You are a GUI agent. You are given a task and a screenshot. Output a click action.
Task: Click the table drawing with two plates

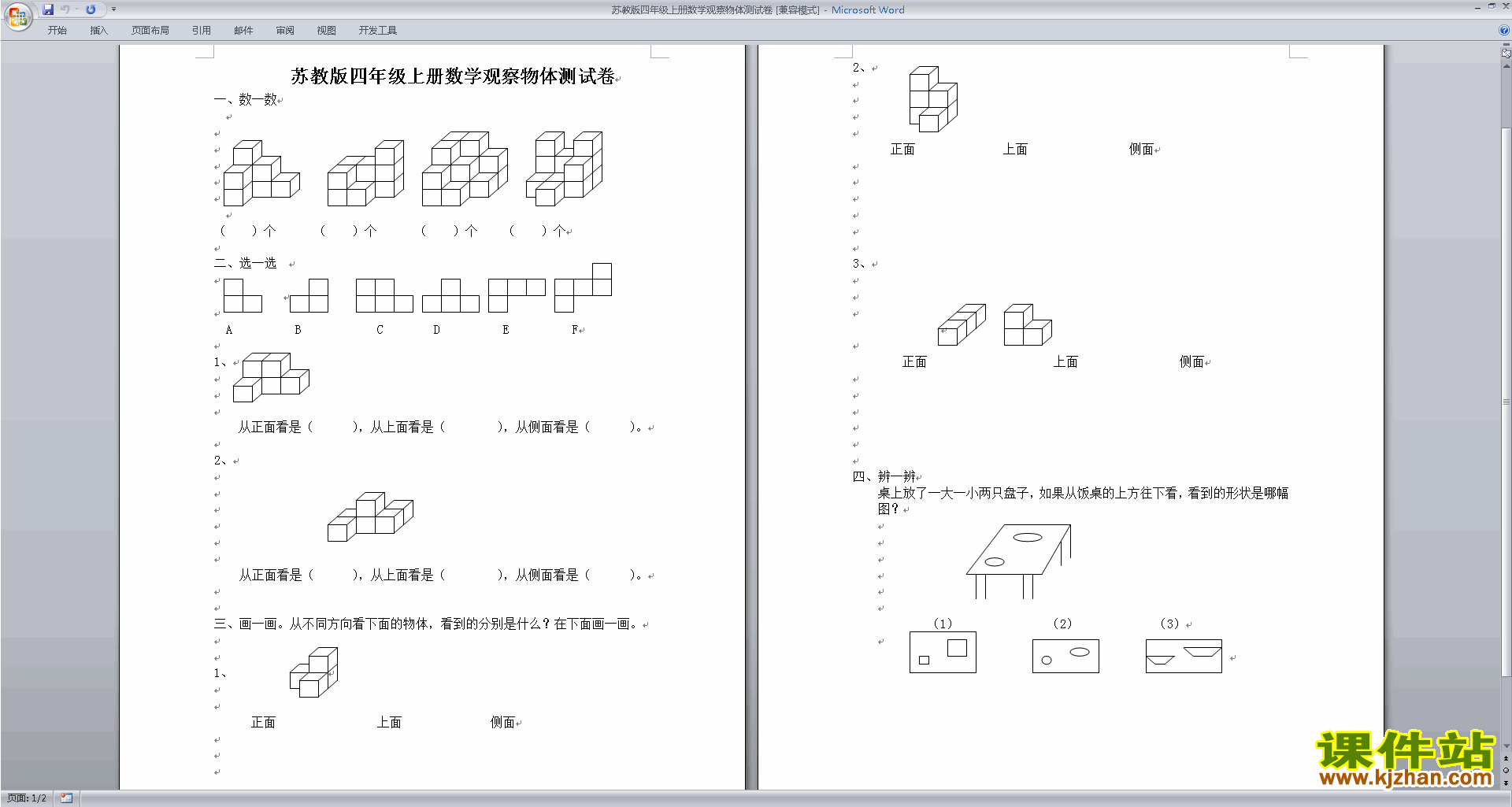point(1019,562)
